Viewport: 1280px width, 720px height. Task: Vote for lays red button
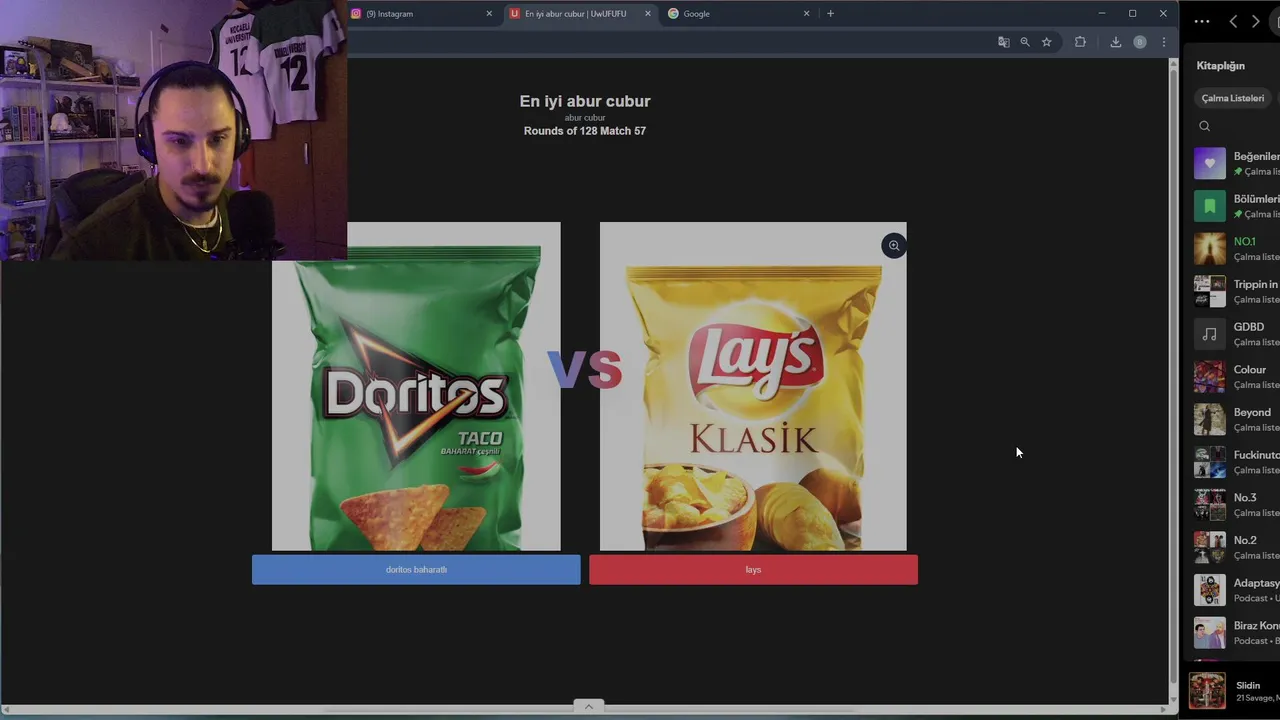753,570
